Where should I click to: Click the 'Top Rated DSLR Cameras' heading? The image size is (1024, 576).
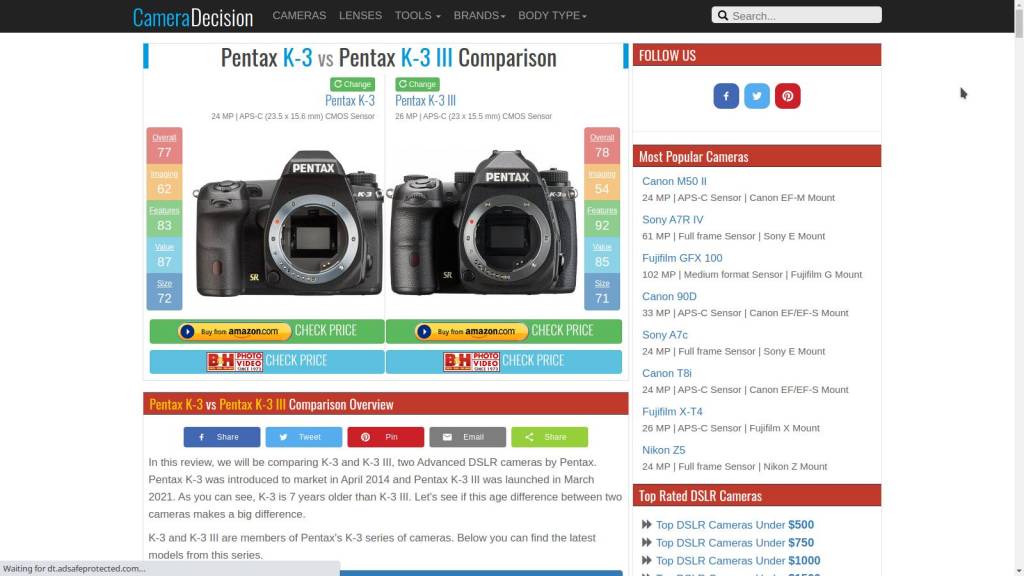tap(700, 496)
